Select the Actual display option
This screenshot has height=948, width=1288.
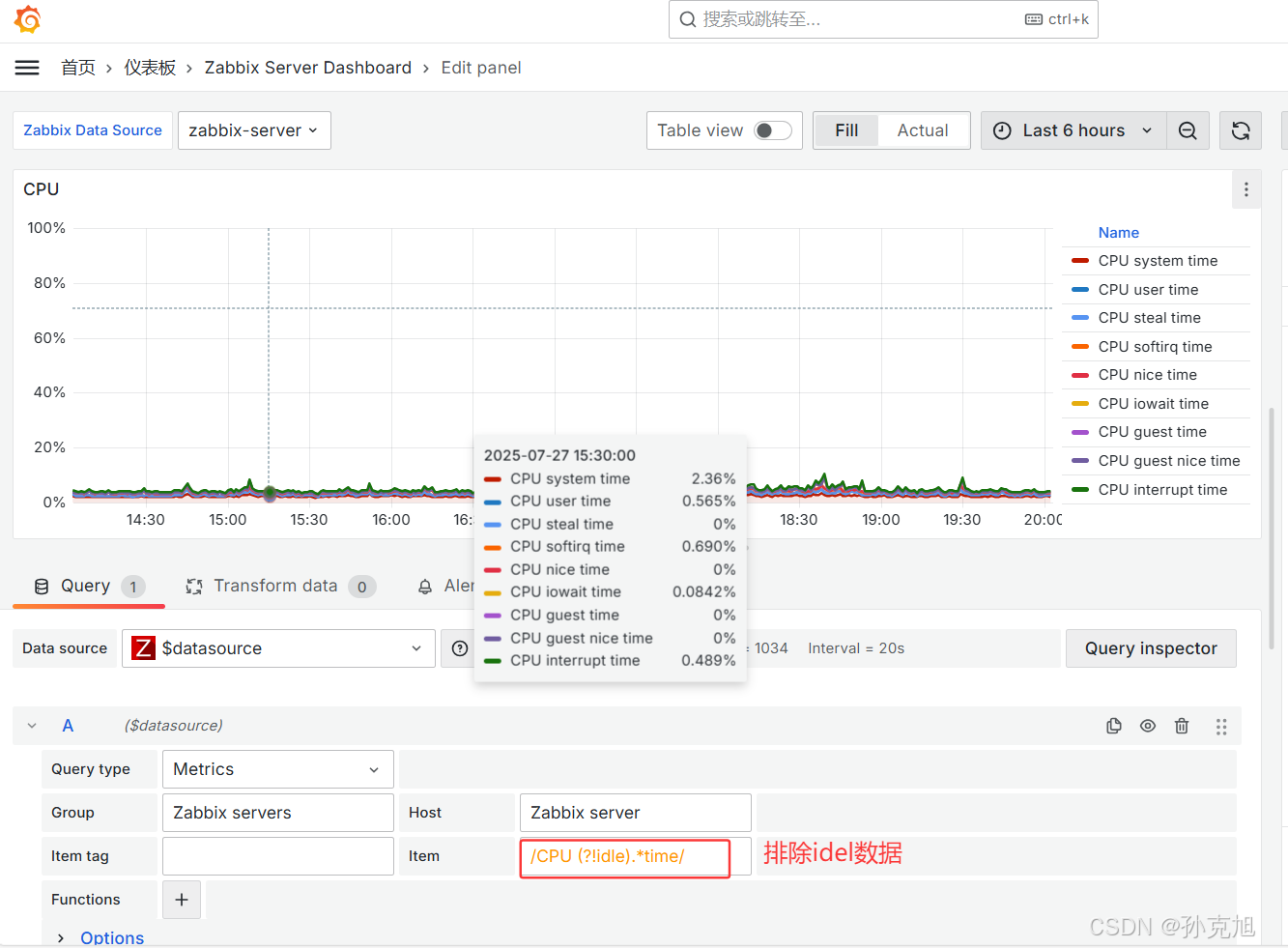coord(923,130)
